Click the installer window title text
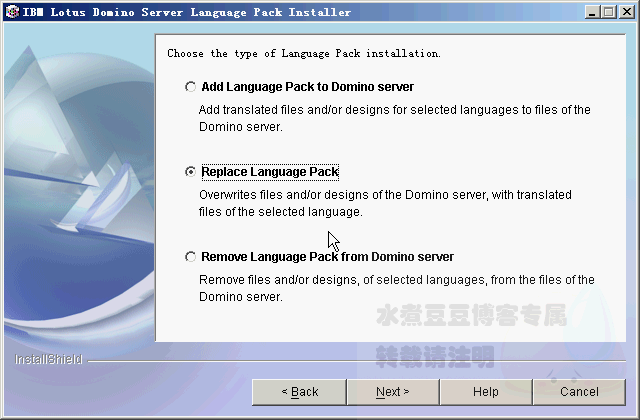 point(187,12)
